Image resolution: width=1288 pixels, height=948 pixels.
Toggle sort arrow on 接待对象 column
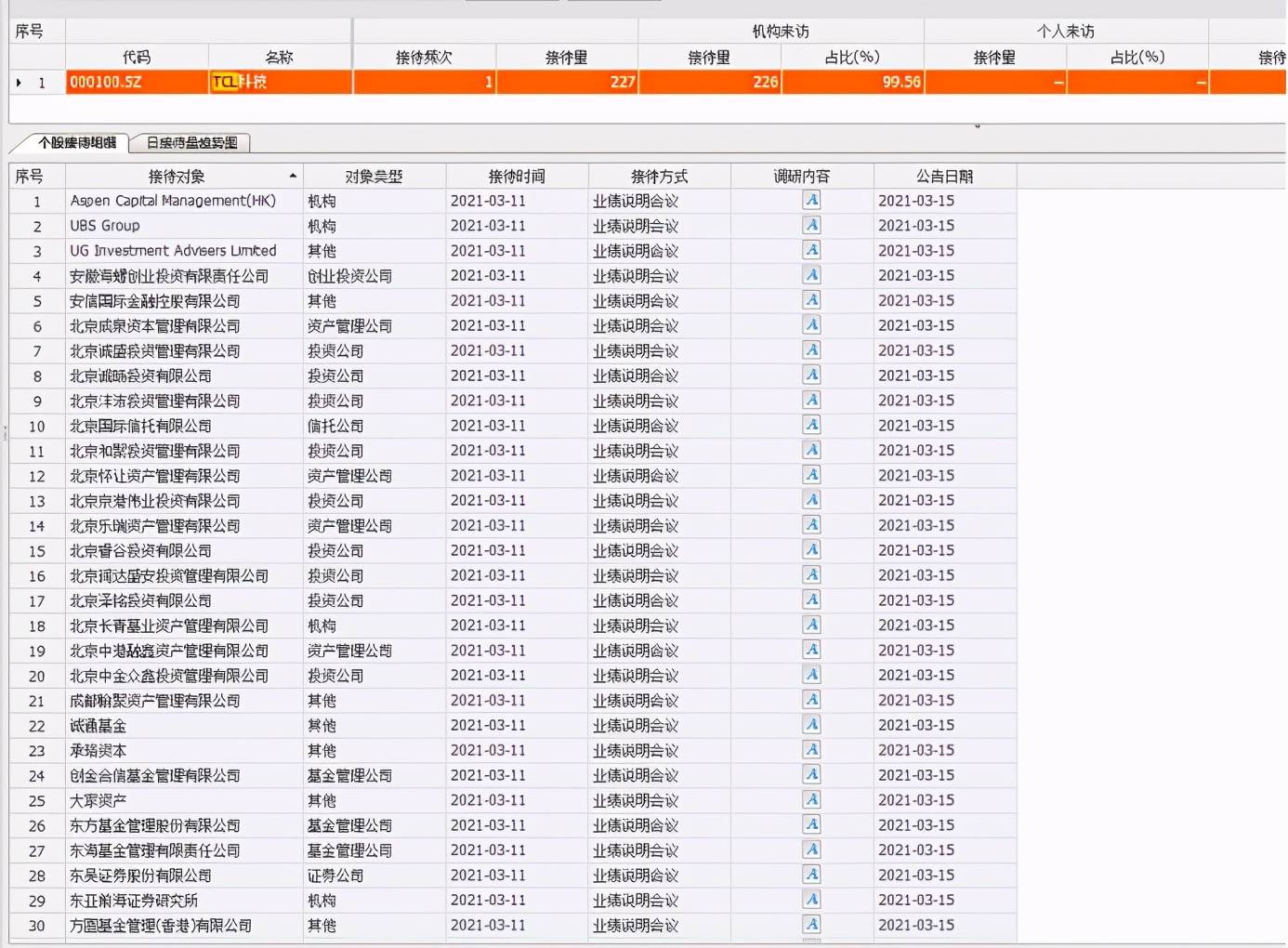(293, 176)
